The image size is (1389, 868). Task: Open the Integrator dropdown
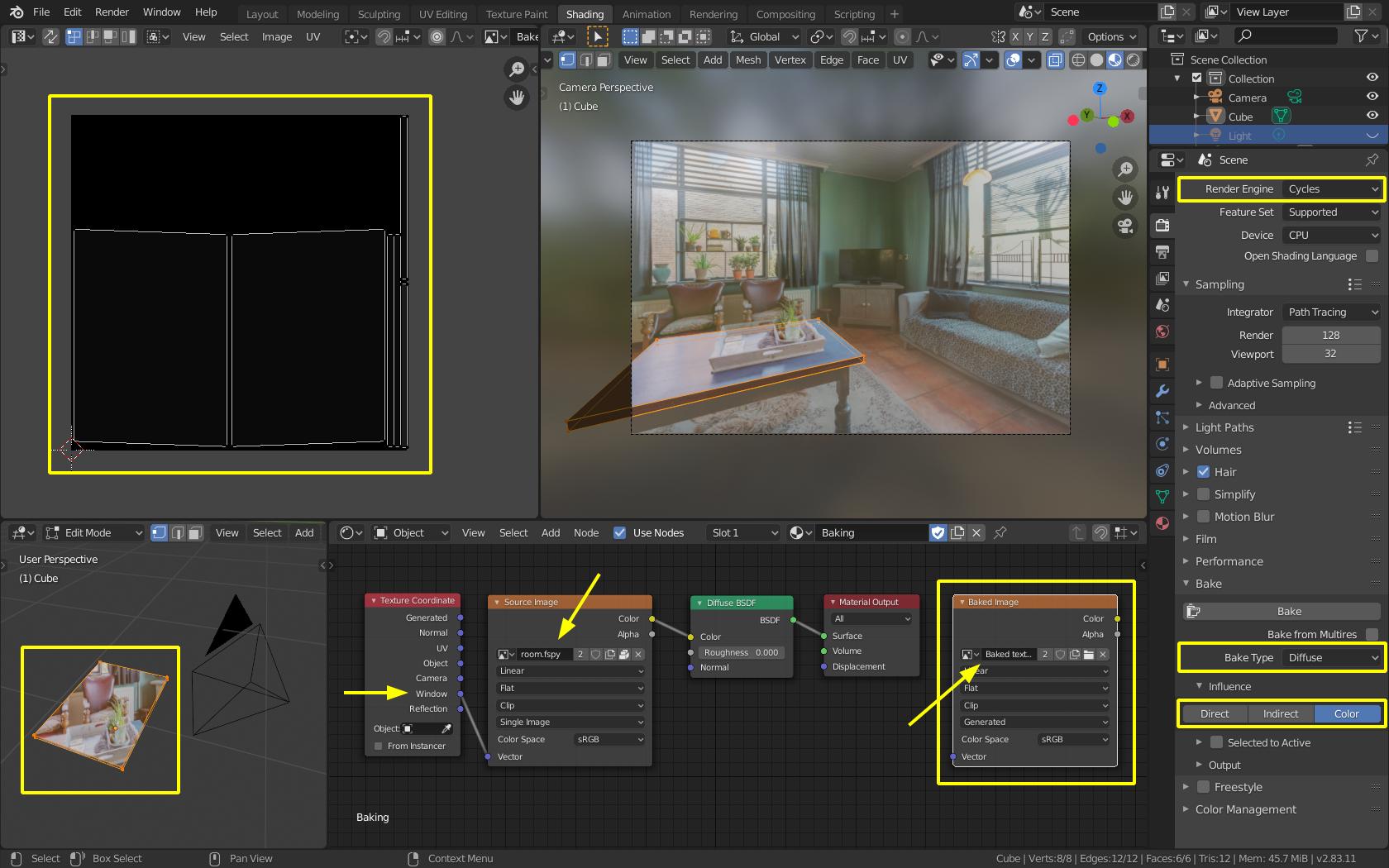tap(1331, 312)
